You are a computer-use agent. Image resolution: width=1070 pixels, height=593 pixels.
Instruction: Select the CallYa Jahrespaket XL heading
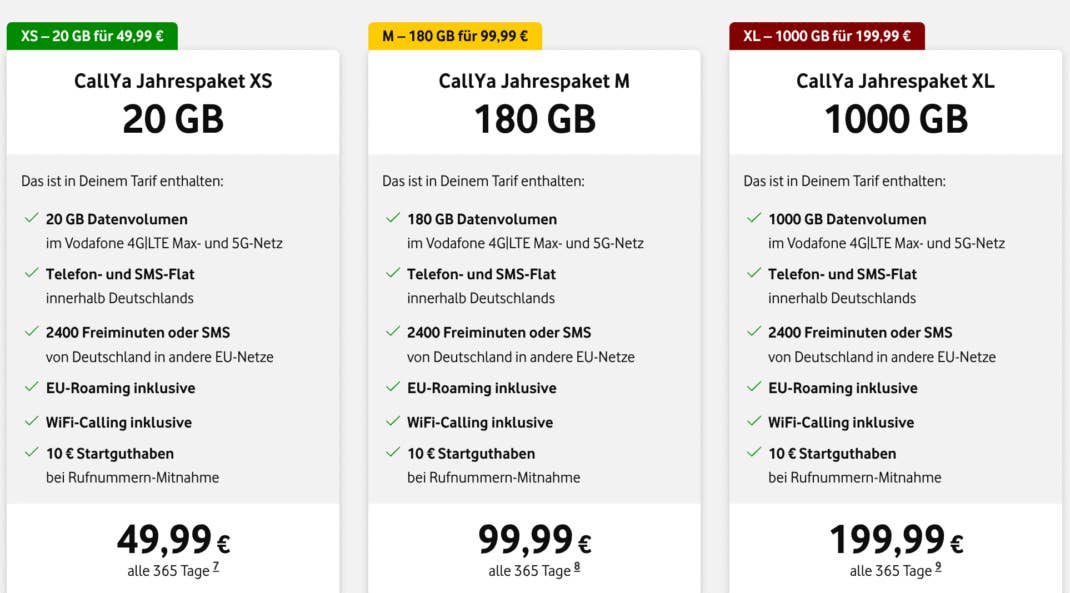(895, 81)
